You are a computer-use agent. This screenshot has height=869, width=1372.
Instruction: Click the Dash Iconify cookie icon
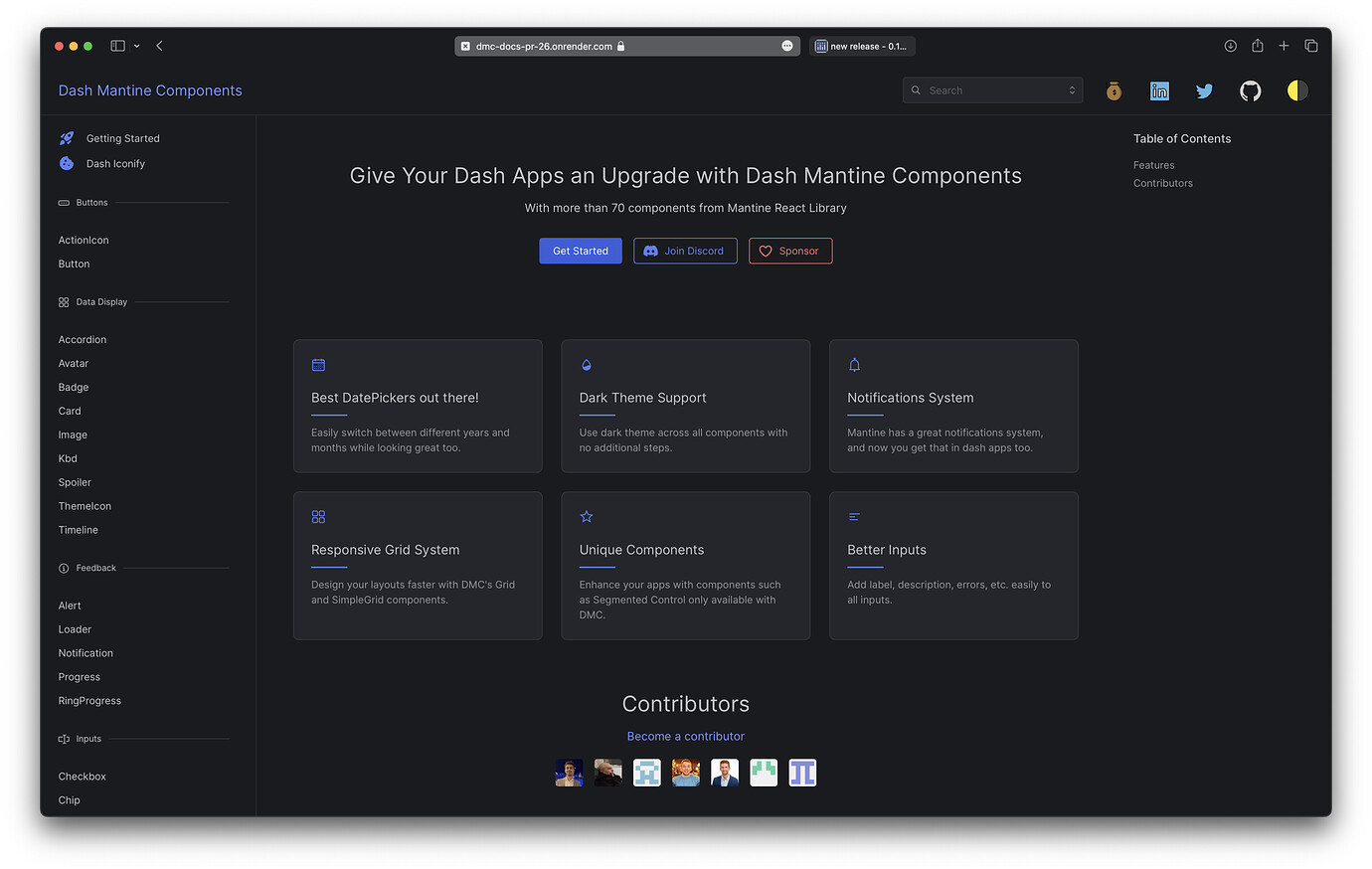[66, 162]
